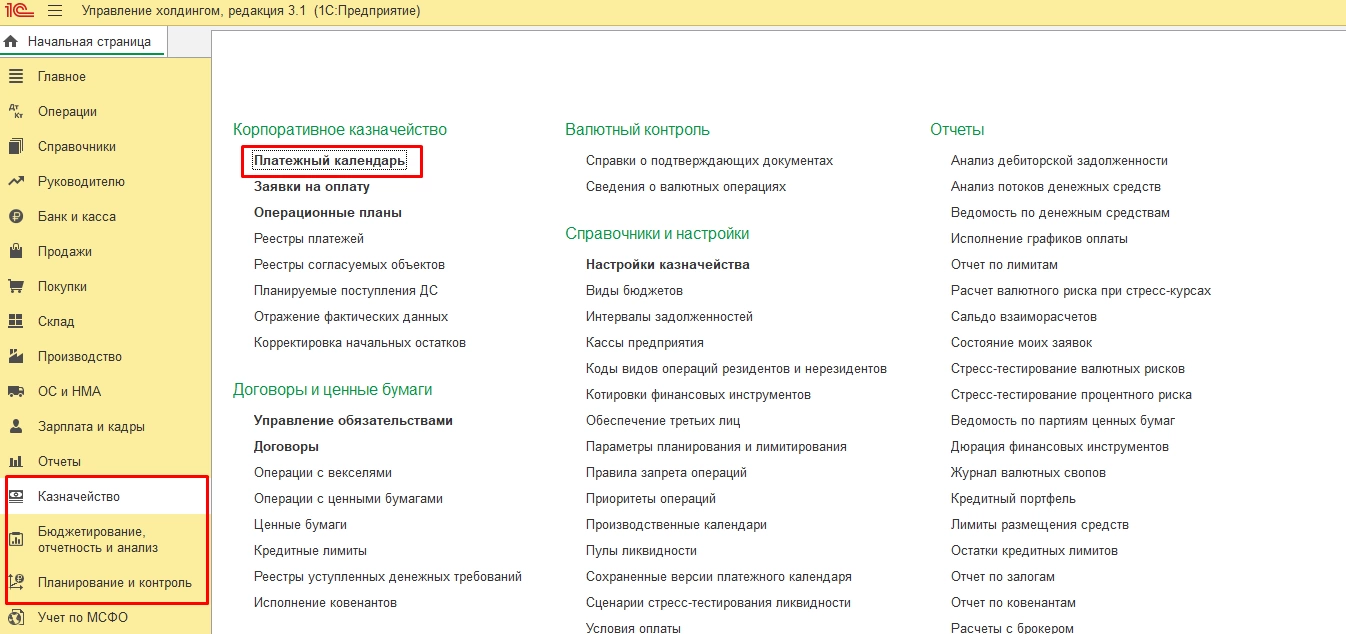This screenshot has height=634, width=1346.
Task: Open the Зарплата и кадры section
Action: (91, 427)
